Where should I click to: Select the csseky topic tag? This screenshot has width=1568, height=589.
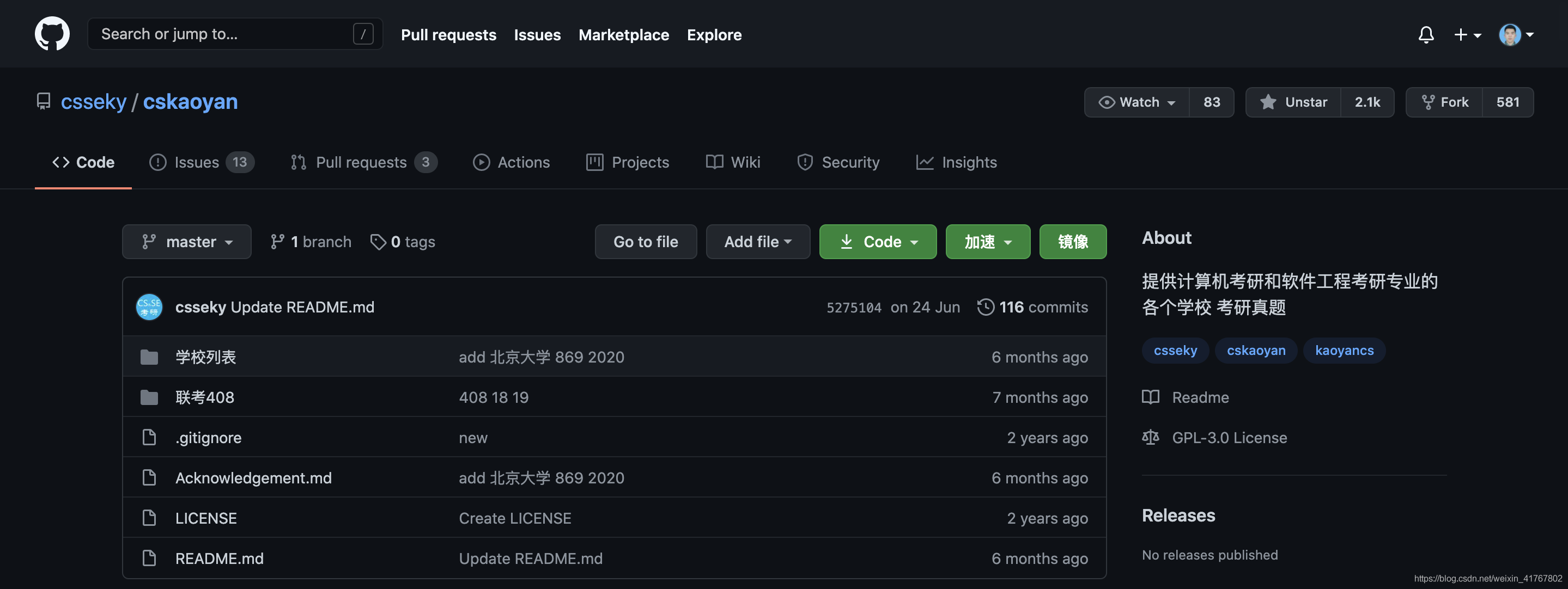coord(1175,351)
